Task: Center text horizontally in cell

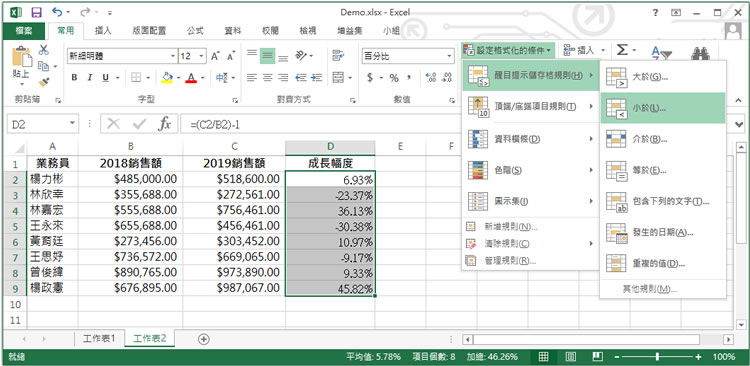Action: point(268,78)
